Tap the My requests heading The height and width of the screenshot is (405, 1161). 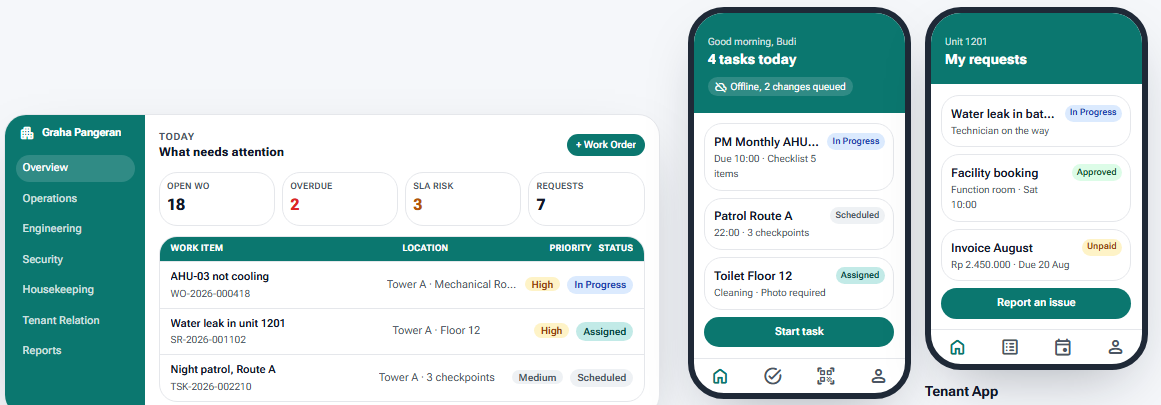click(986, 59)
